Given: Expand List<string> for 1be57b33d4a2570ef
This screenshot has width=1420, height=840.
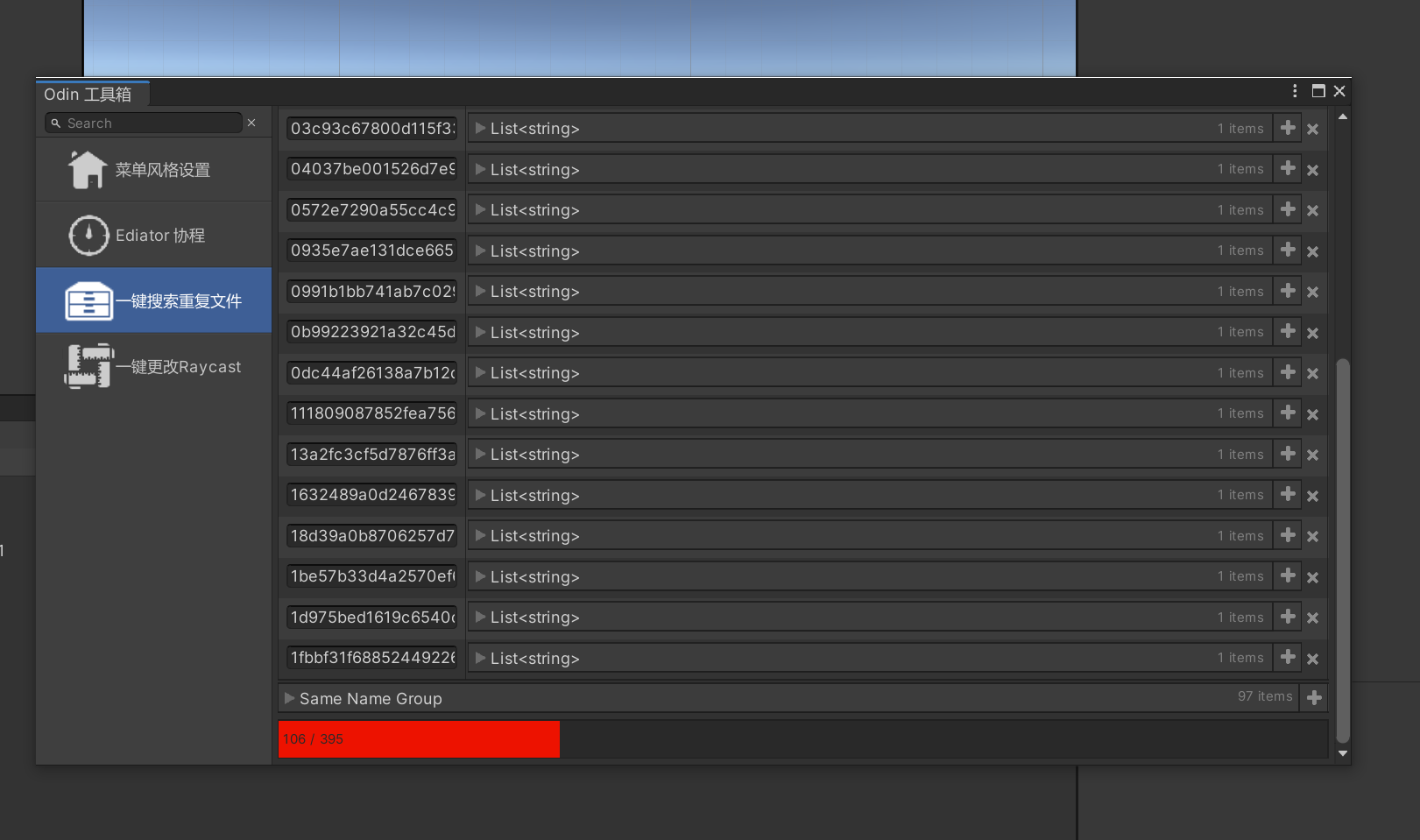Looking at the screenshot, I should (480, 576).
